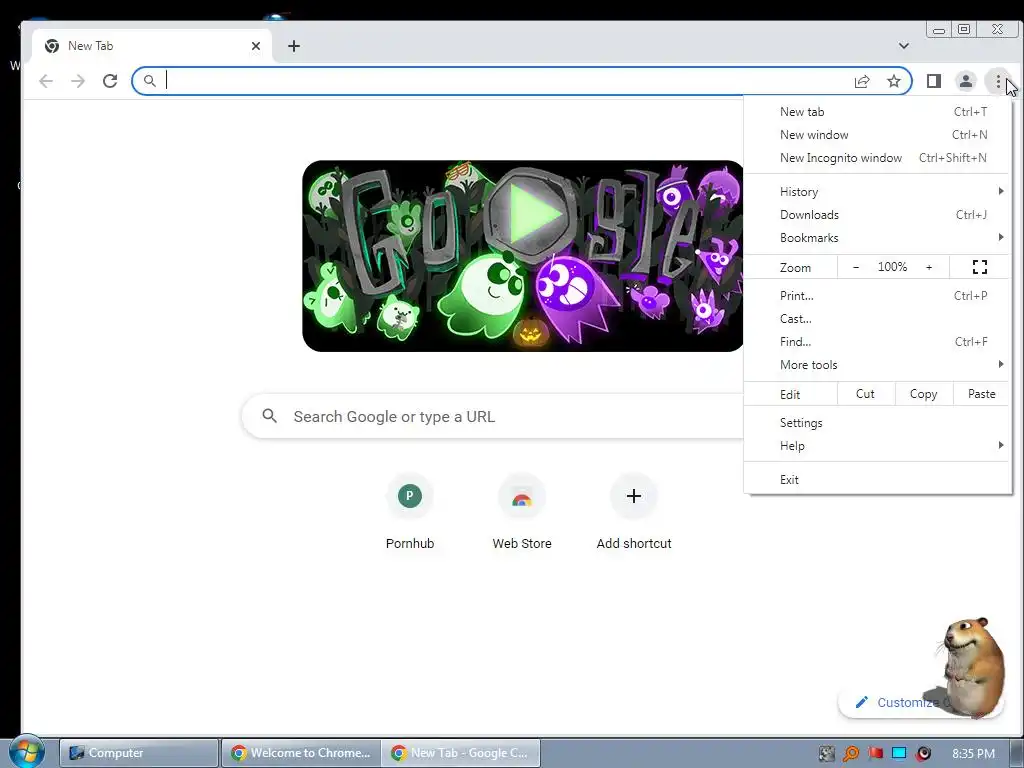Click the share page icon in address bar

tap(862, 81)
